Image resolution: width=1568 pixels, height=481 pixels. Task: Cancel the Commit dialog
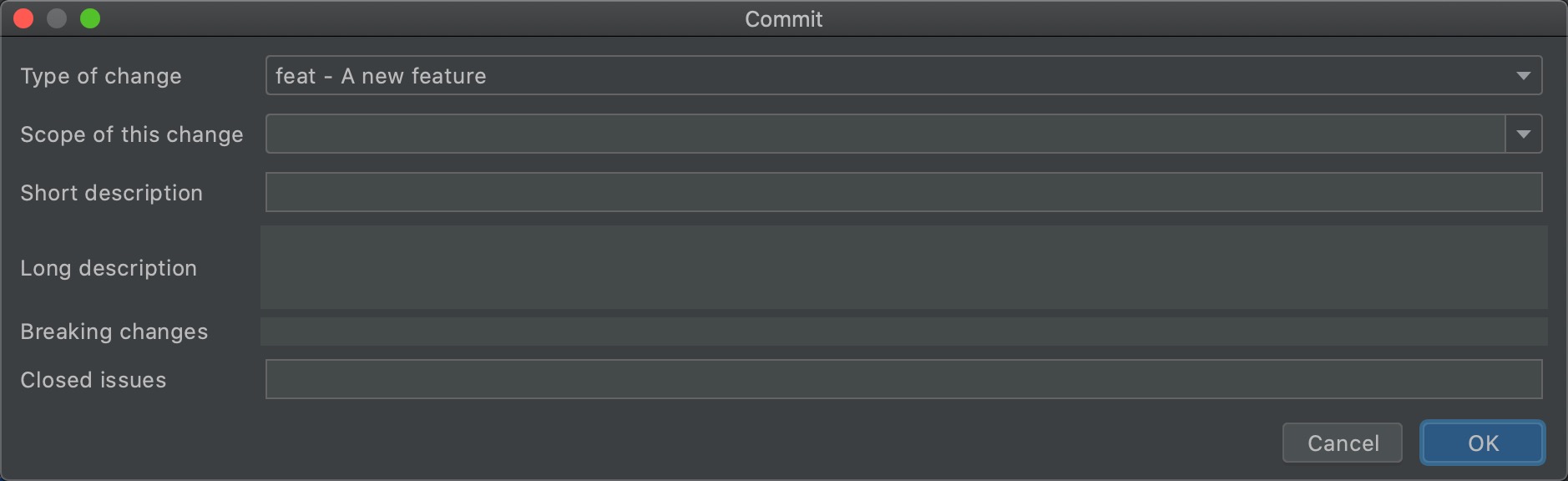pos(1343,443)
